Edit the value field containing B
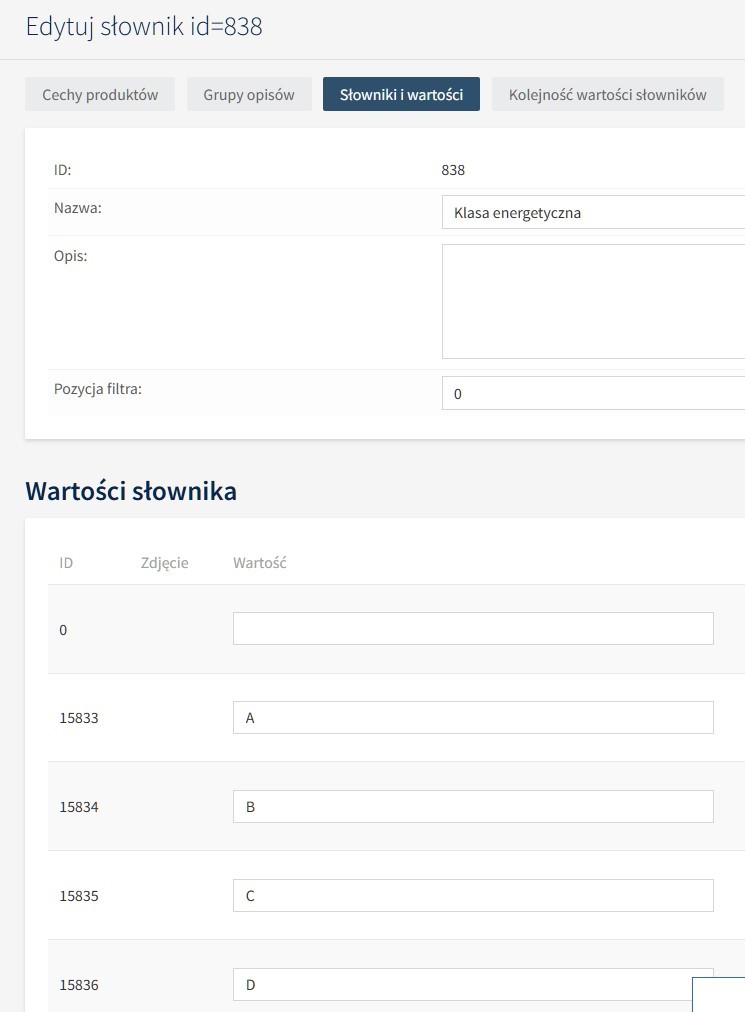The height and width of the screenshot is (1012, 745). (x=473, y=807)
